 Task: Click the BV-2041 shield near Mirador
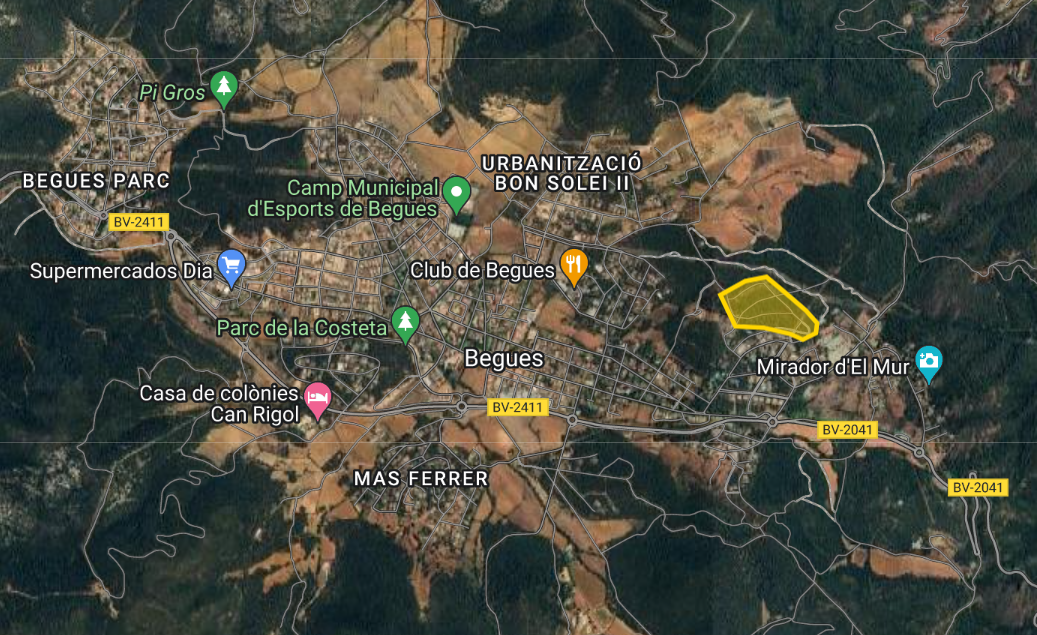(x=847, y=430)
